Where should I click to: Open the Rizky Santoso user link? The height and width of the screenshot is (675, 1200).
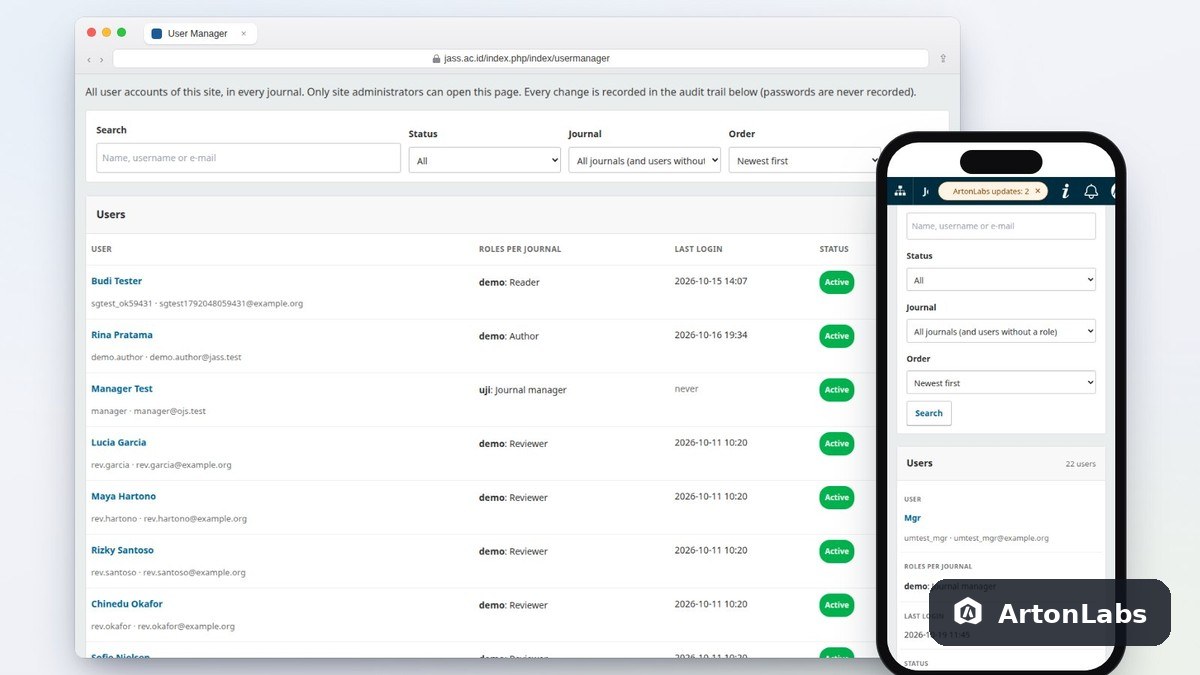[x=123, y=550]
